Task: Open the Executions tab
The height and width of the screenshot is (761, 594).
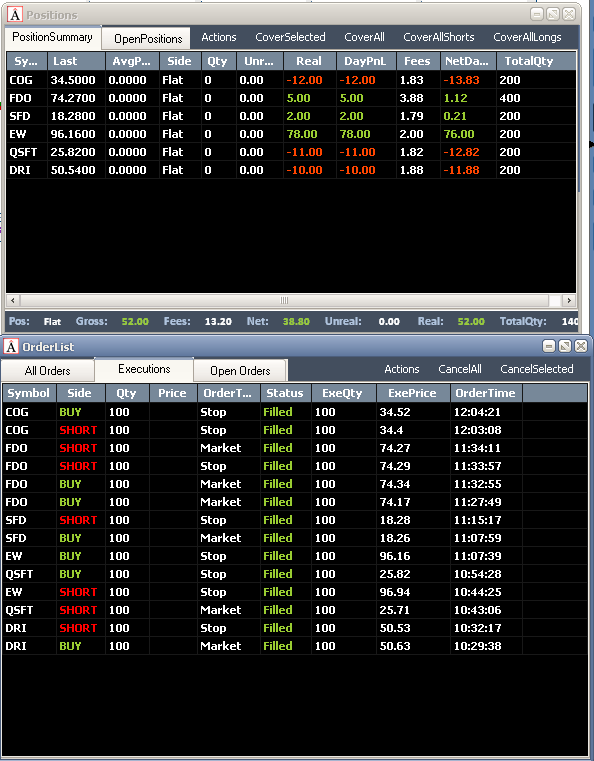Action: (144, 369)
